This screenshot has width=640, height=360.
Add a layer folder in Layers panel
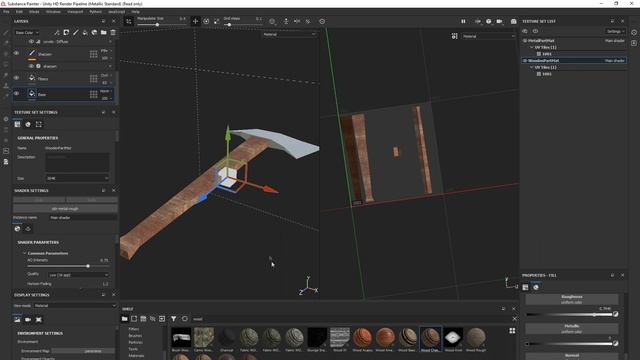coord(104,32)
